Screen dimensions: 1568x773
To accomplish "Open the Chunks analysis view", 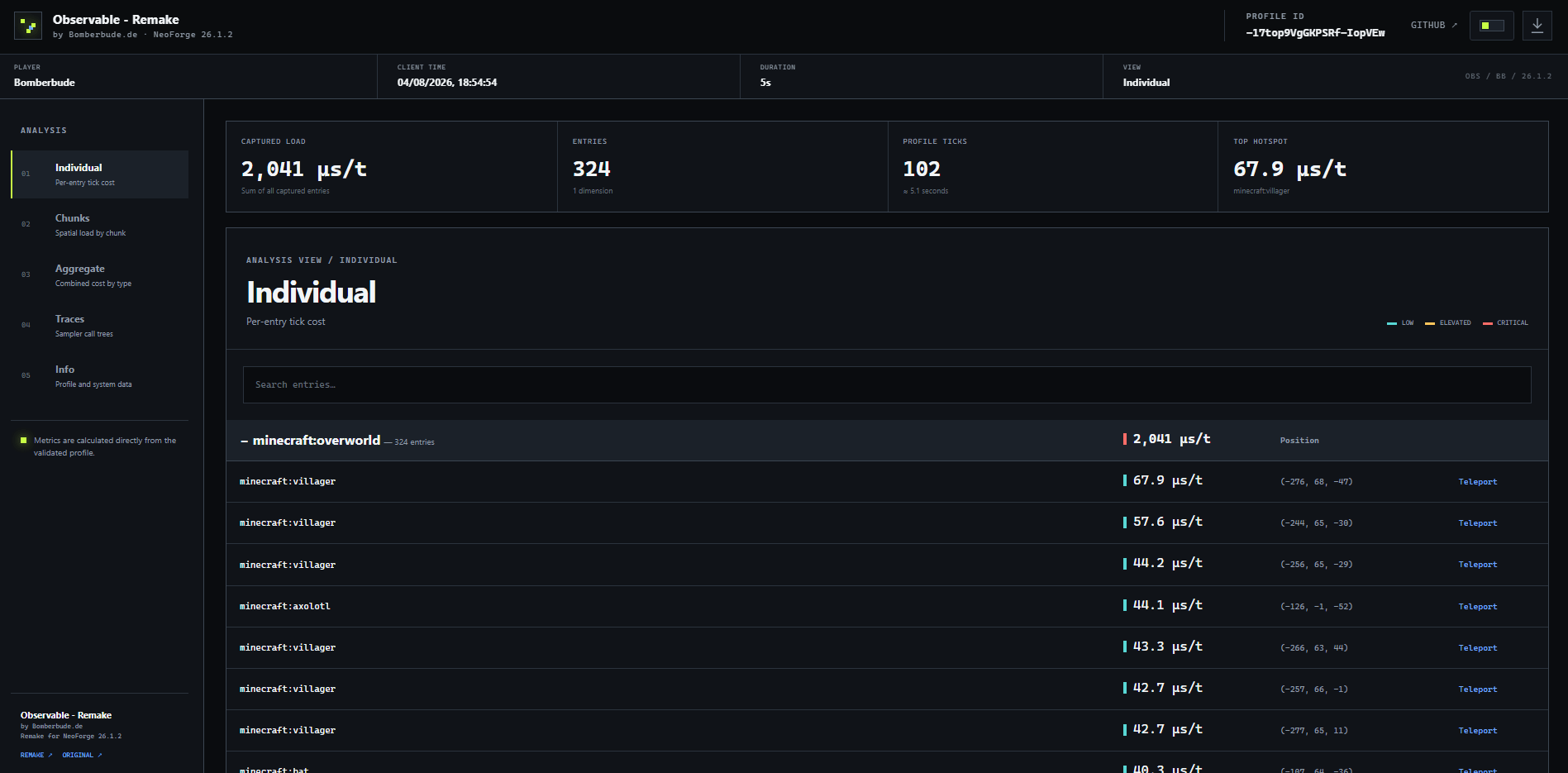I will [100, 225].
